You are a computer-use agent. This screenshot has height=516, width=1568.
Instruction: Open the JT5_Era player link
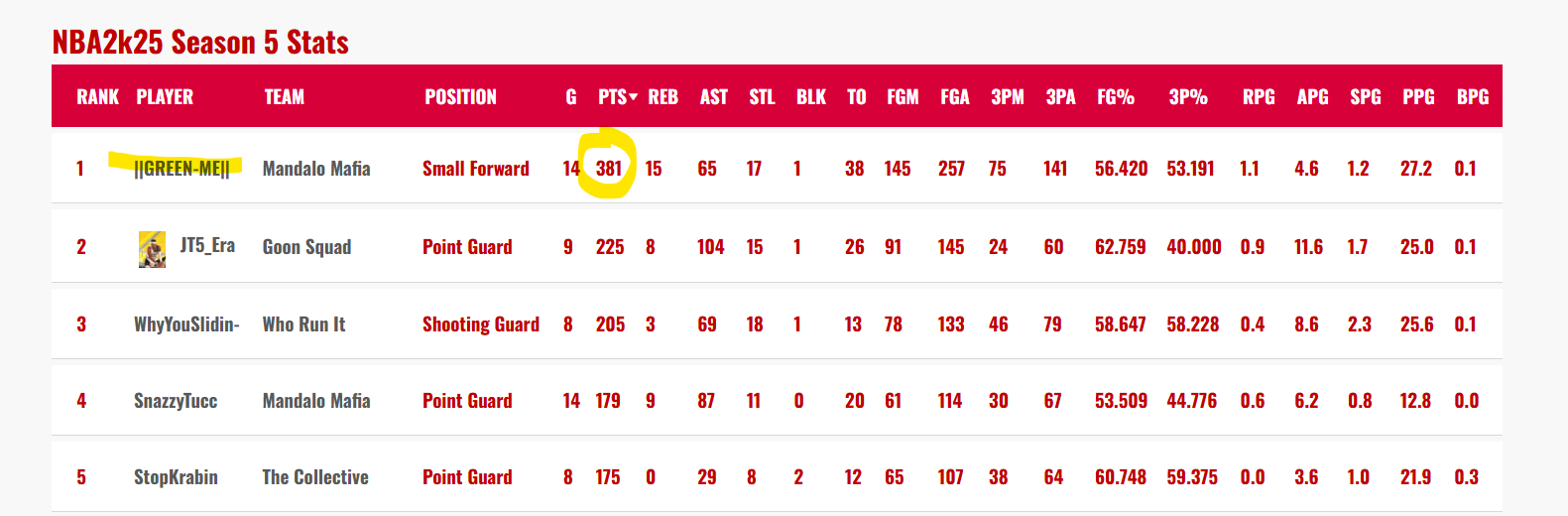(x=207, y=245)
